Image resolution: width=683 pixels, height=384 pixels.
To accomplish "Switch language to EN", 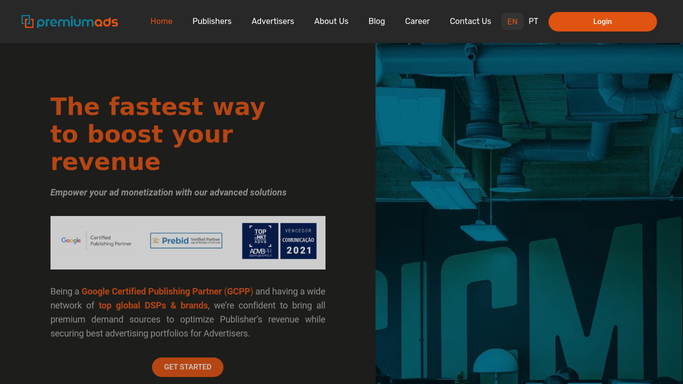I will click(x=512, y=21).
